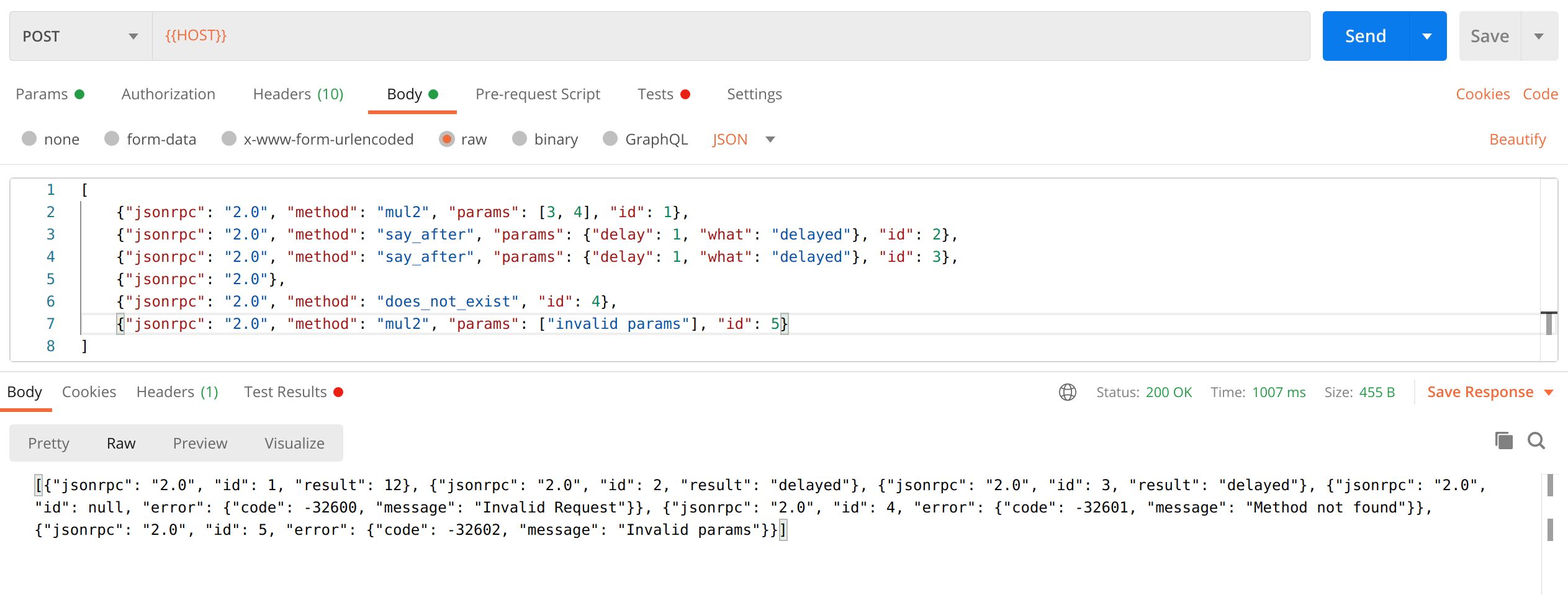Open the Tests tab
The width and height of the screenshot is (1568, 595).
coord(656,94)
